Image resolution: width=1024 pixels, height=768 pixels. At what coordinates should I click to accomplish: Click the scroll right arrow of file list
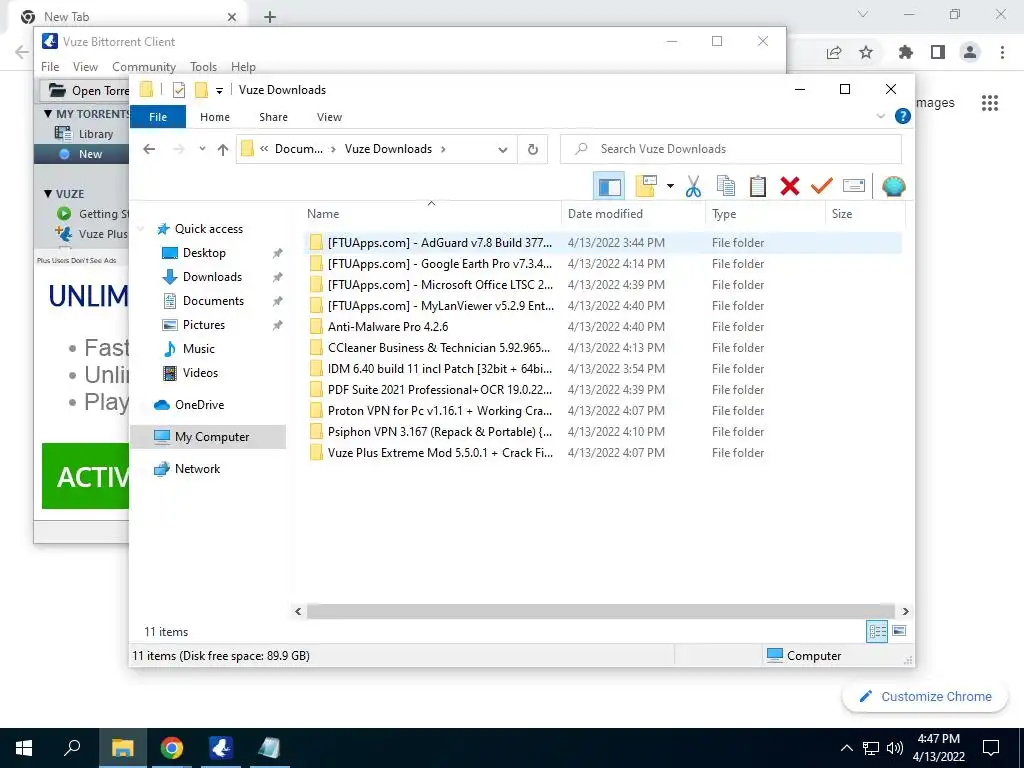coord(905,611)
